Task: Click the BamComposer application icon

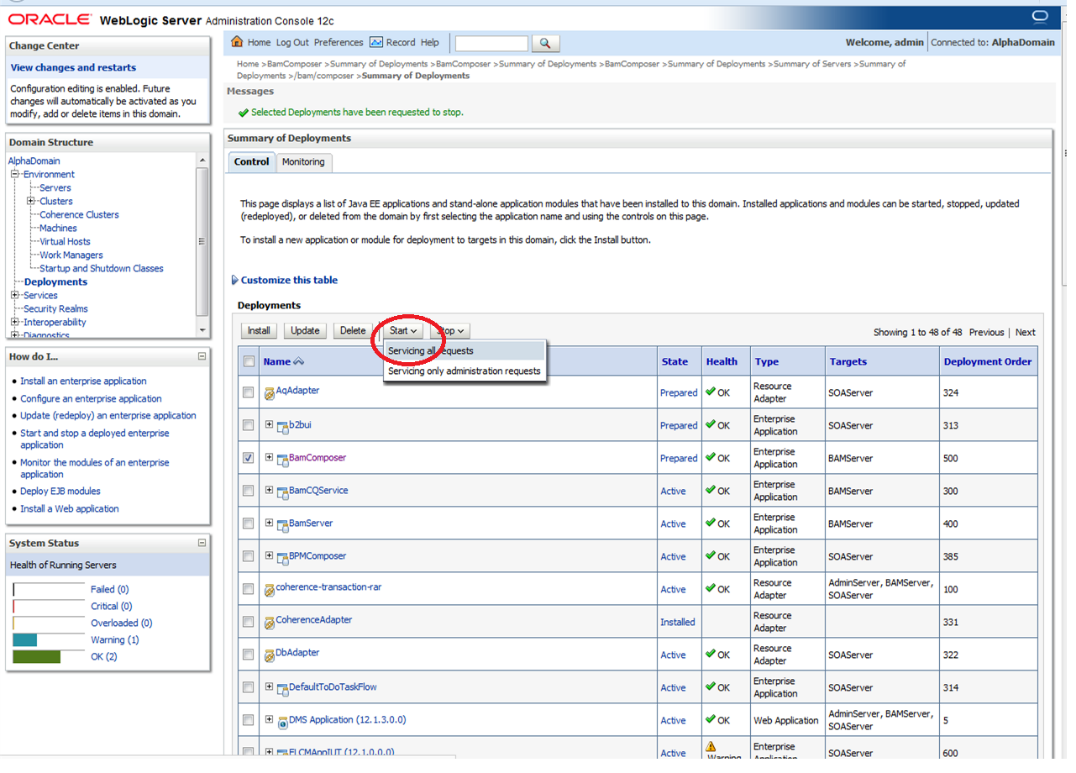Action: point(282,460)
